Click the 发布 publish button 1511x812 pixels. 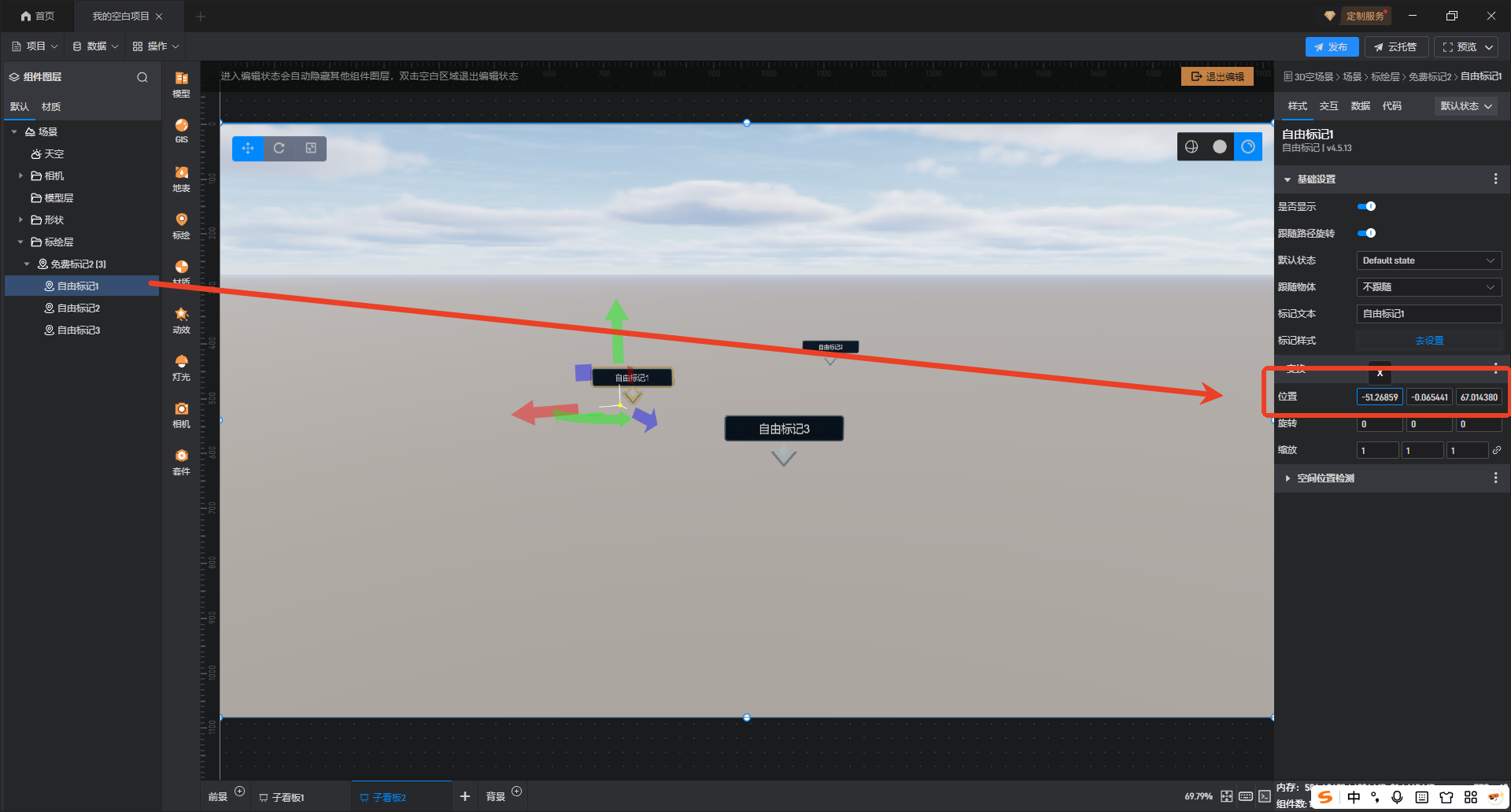1331,47
